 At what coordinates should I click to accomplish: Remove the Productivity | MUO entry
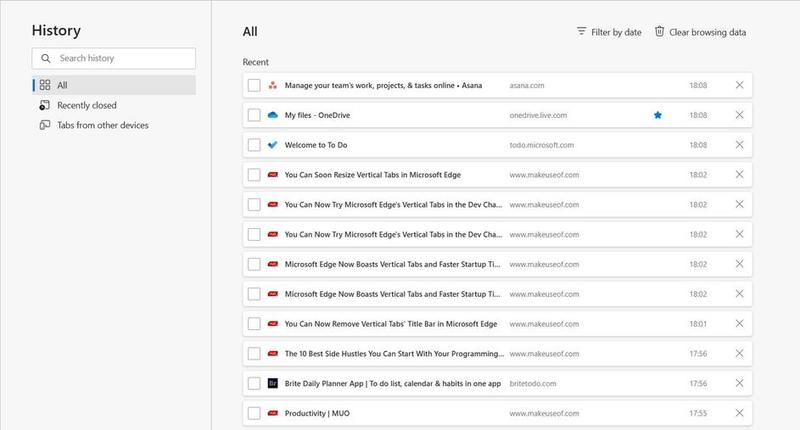[x=739, y=413]
